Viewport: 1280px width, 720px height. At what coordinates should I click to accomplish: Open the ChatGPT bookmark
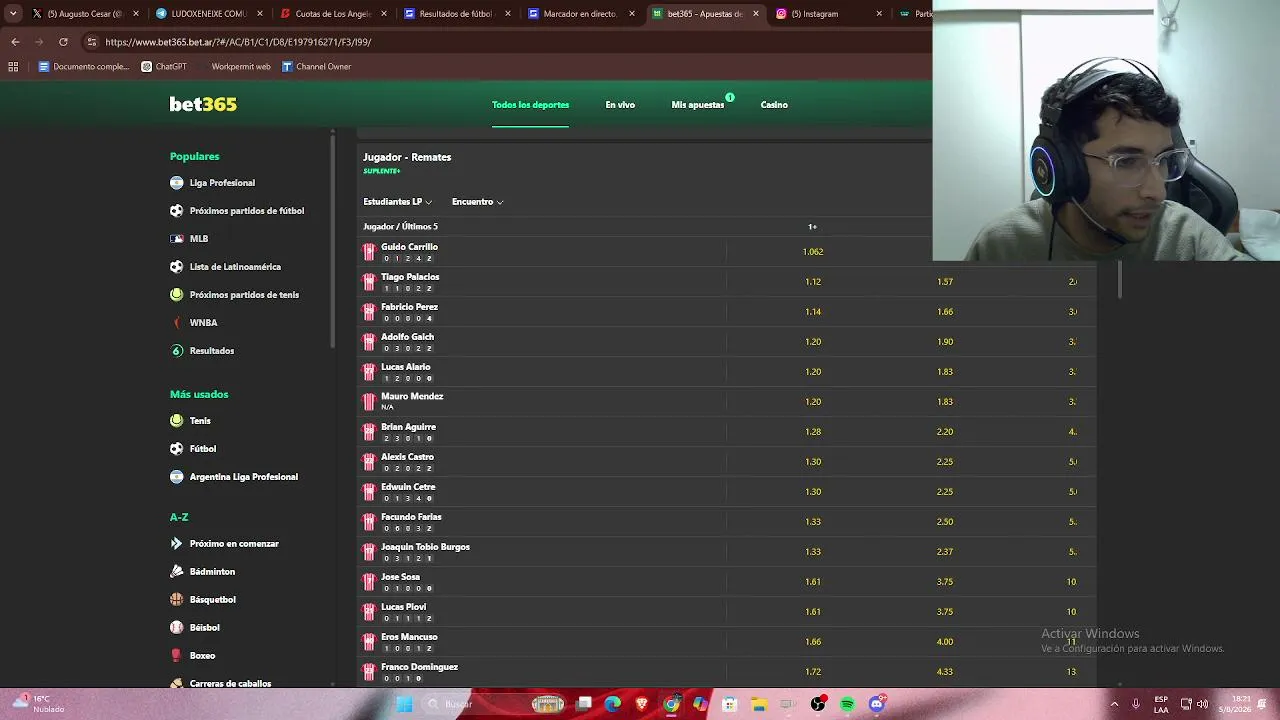coord(164,67)
